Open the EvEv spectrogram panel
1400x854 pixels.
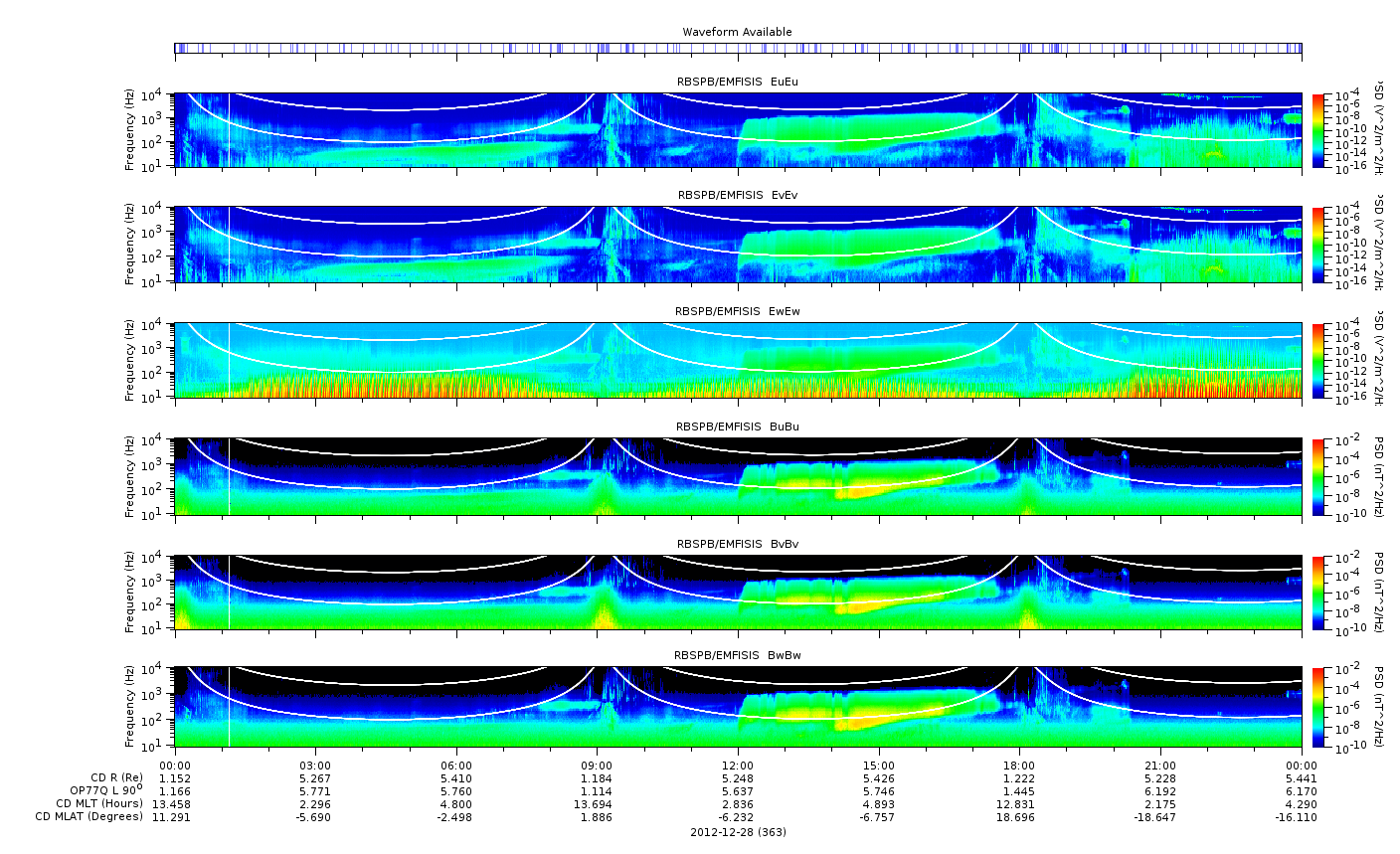pos(738,244)
